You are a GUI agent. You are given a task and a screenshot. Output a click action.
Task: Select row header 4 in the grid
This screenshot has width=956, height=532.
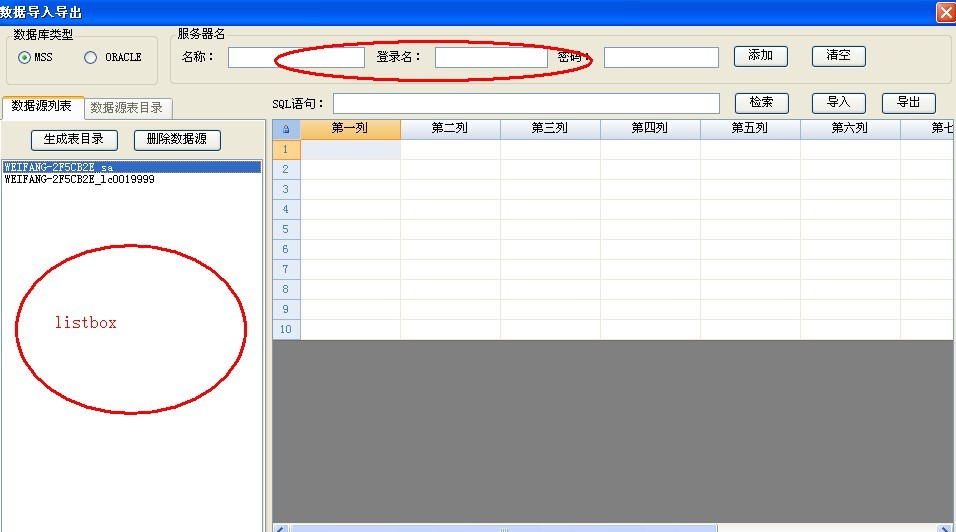pos(286,210)
